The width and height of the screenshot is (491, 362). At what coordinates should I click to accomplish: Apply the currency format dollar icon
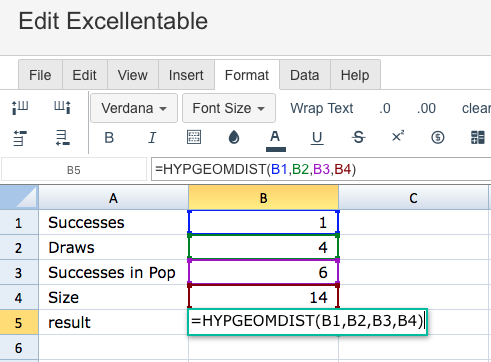click(437, 137)
